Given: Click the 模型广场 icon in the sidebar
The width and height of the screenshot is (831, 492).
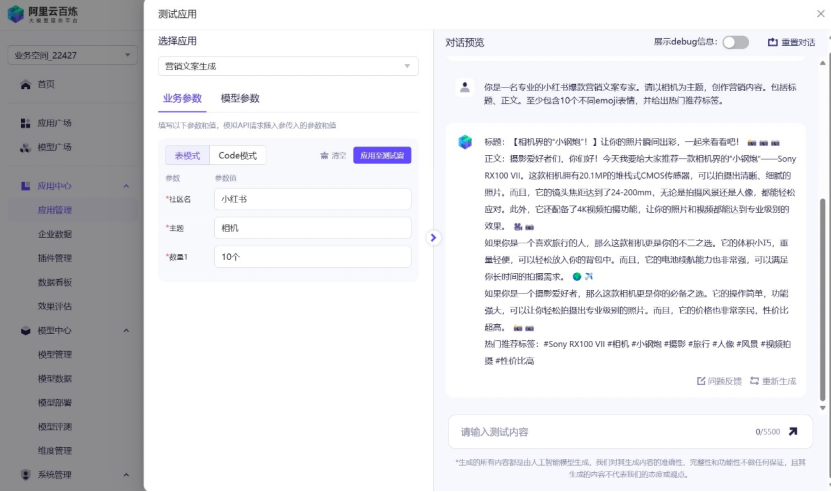Looking at the screenshot, I should (25, 147).
